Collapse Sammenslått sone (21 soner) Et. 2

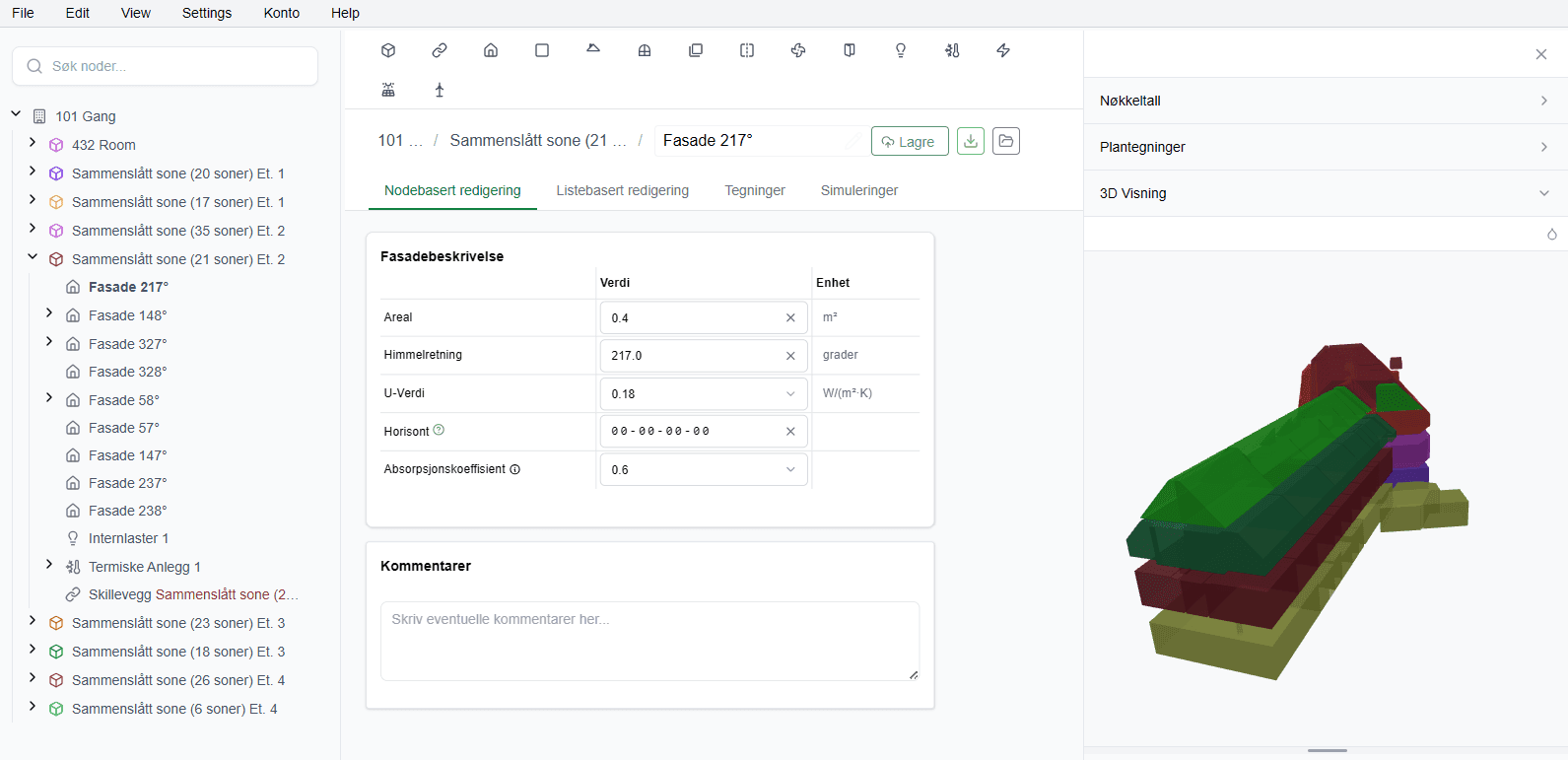pyautogui.click(x=33, y=257)
